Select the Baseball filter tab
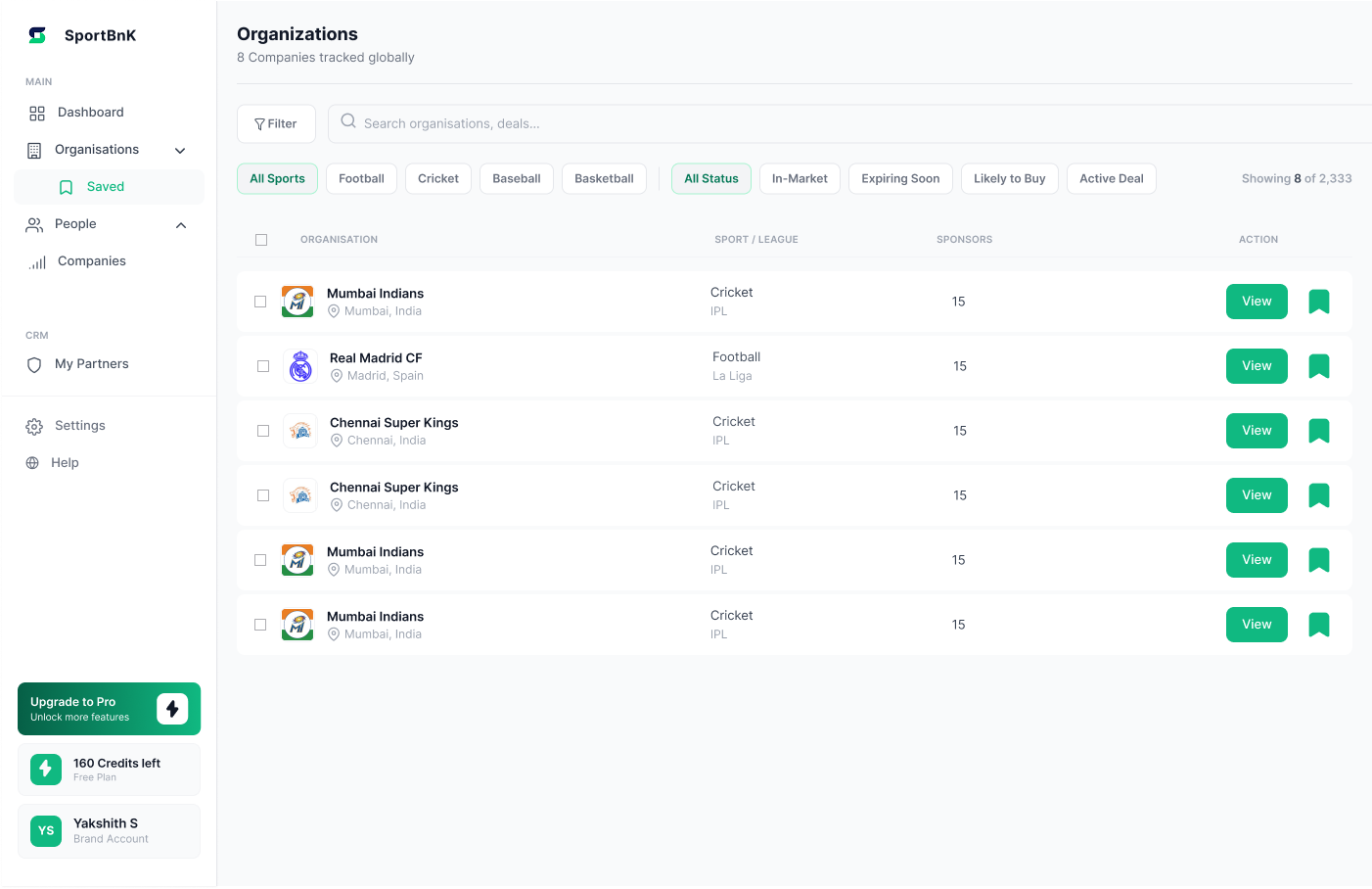This screenshot has width=1372, height=889. [517, 178]
